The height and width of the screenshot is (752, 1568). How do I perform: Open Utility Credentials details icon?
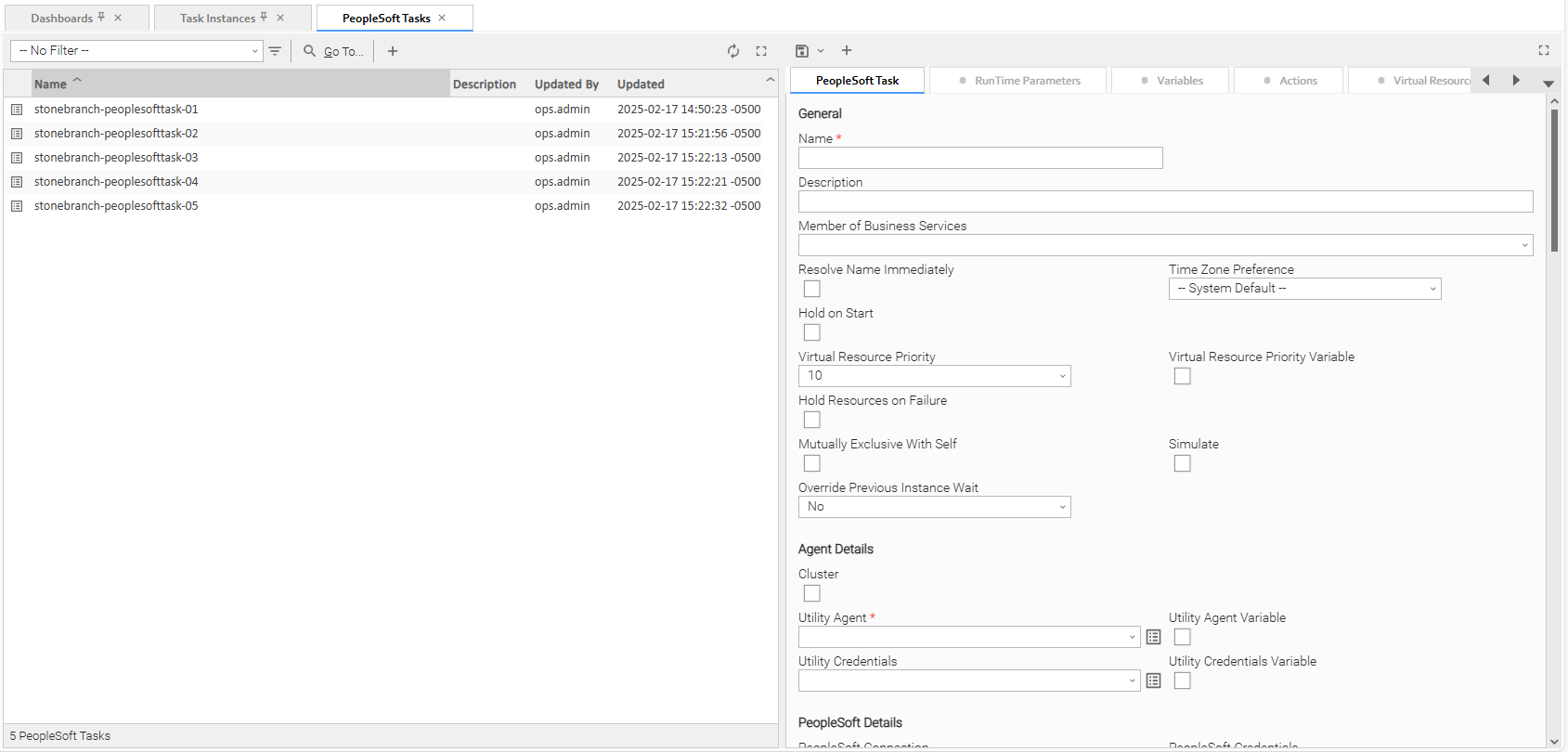point(1153,681)
